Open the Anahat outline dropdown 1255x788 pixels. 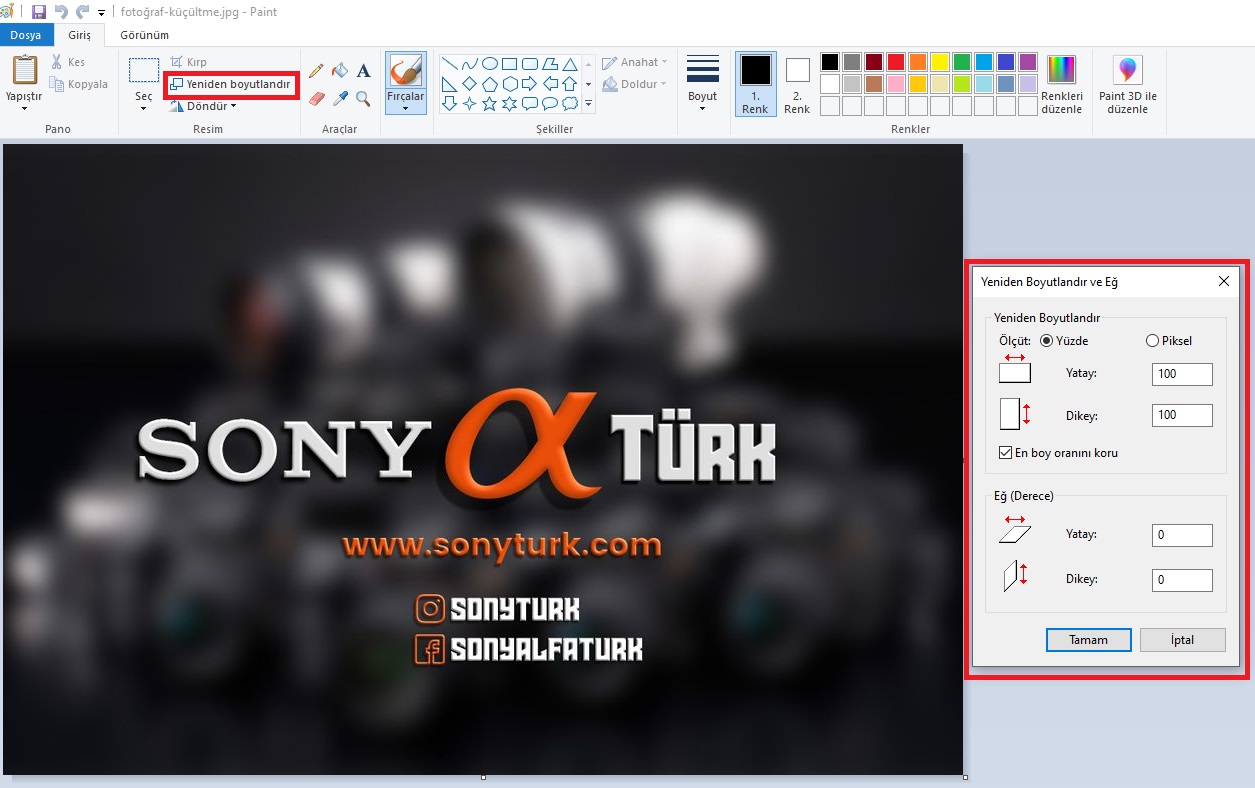point(635,62)
